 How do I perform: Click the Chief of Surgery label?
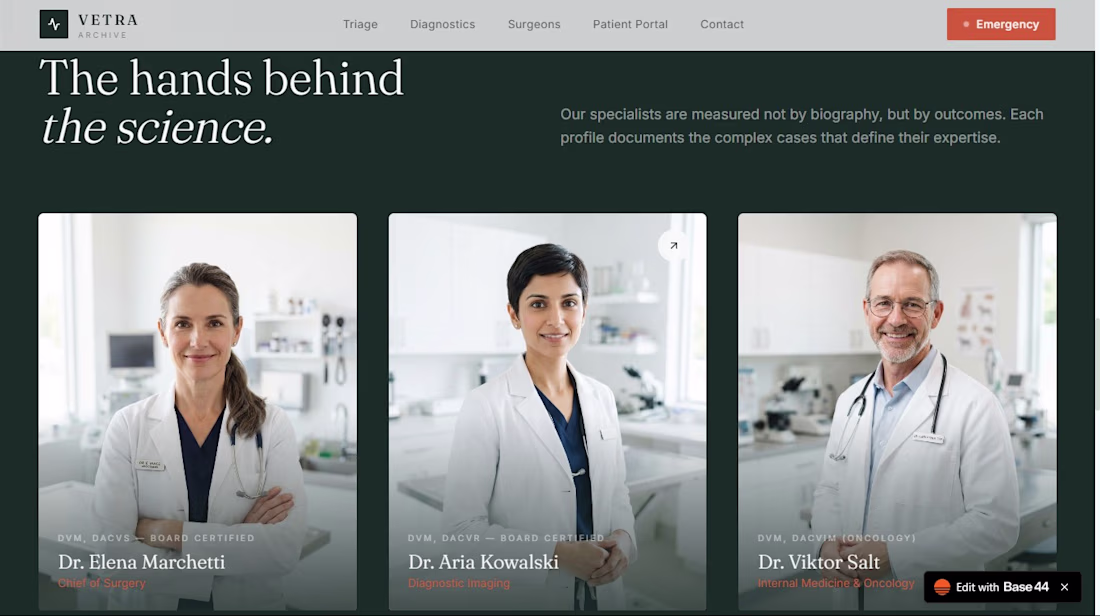[102, 583]
